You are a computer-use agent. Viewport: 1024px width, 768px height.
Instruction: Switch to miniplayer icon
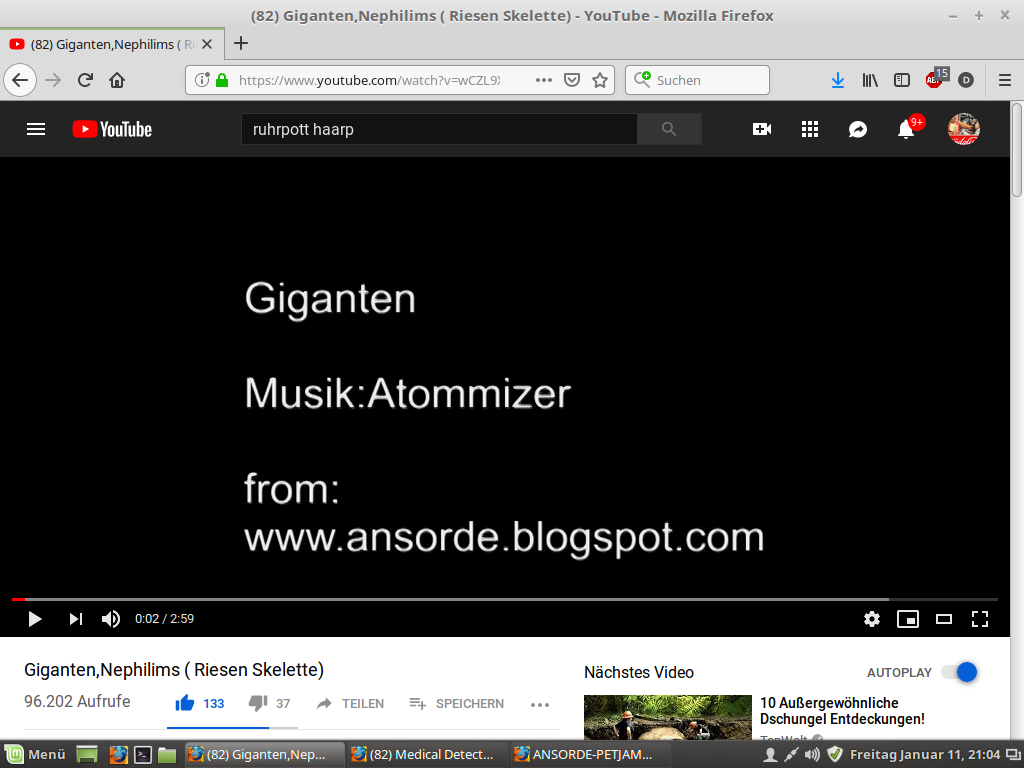(x=908, y=618)
